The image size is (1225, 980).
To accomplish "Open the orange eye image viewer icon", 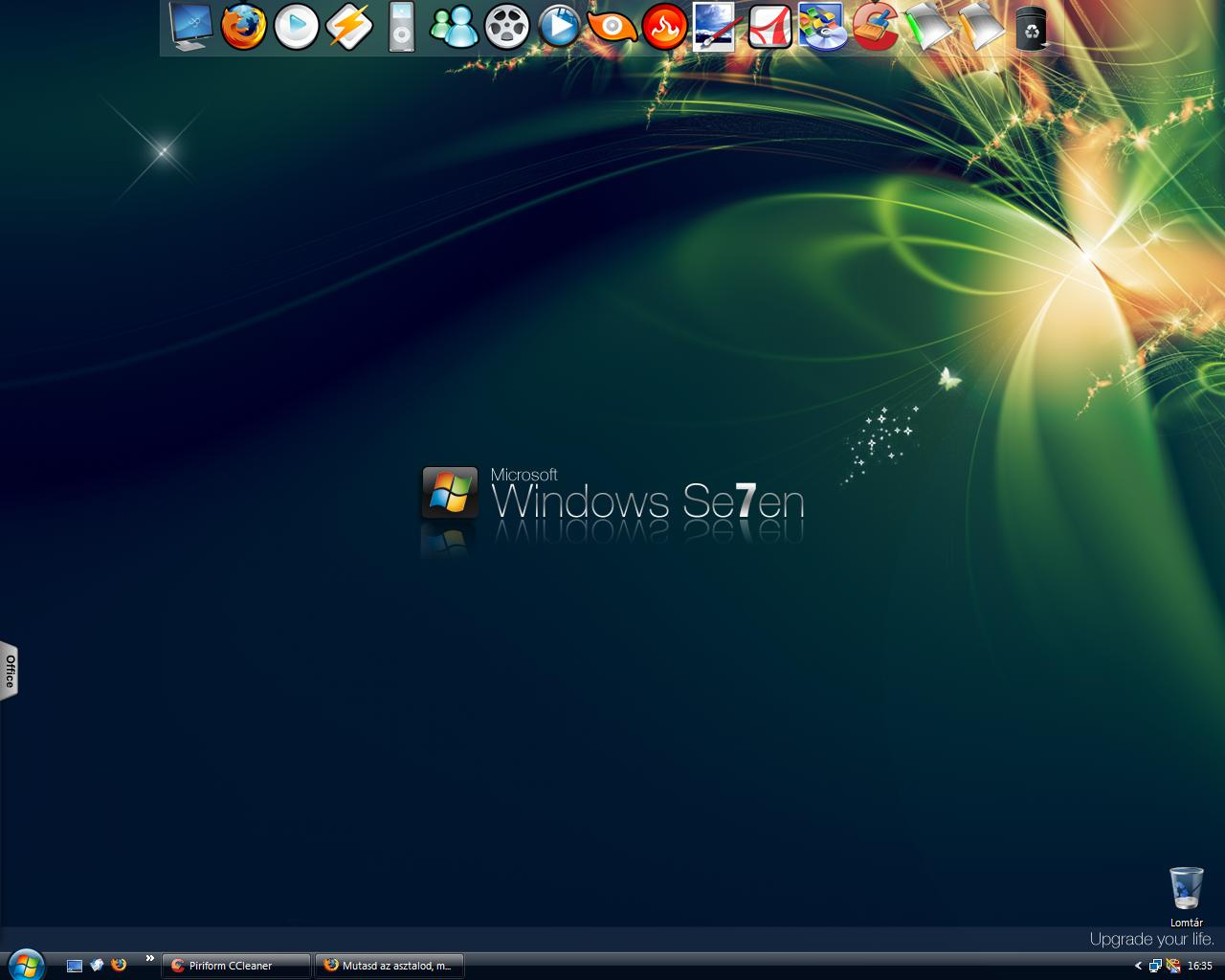I will (612, 26).
